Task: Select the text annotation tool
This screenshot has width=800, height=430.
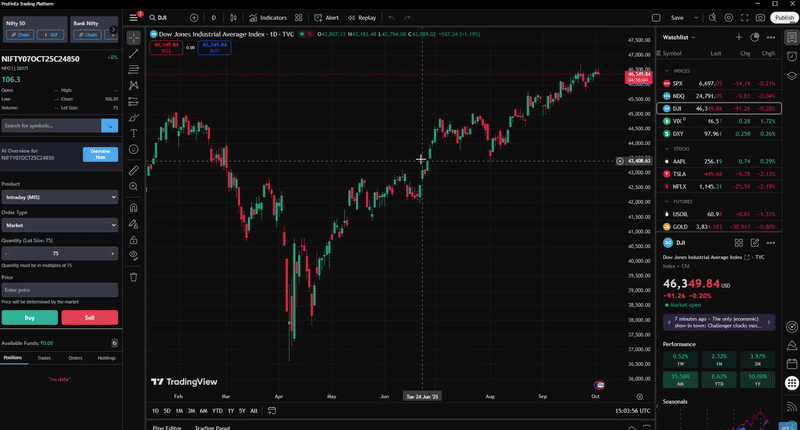Action: 134,134
